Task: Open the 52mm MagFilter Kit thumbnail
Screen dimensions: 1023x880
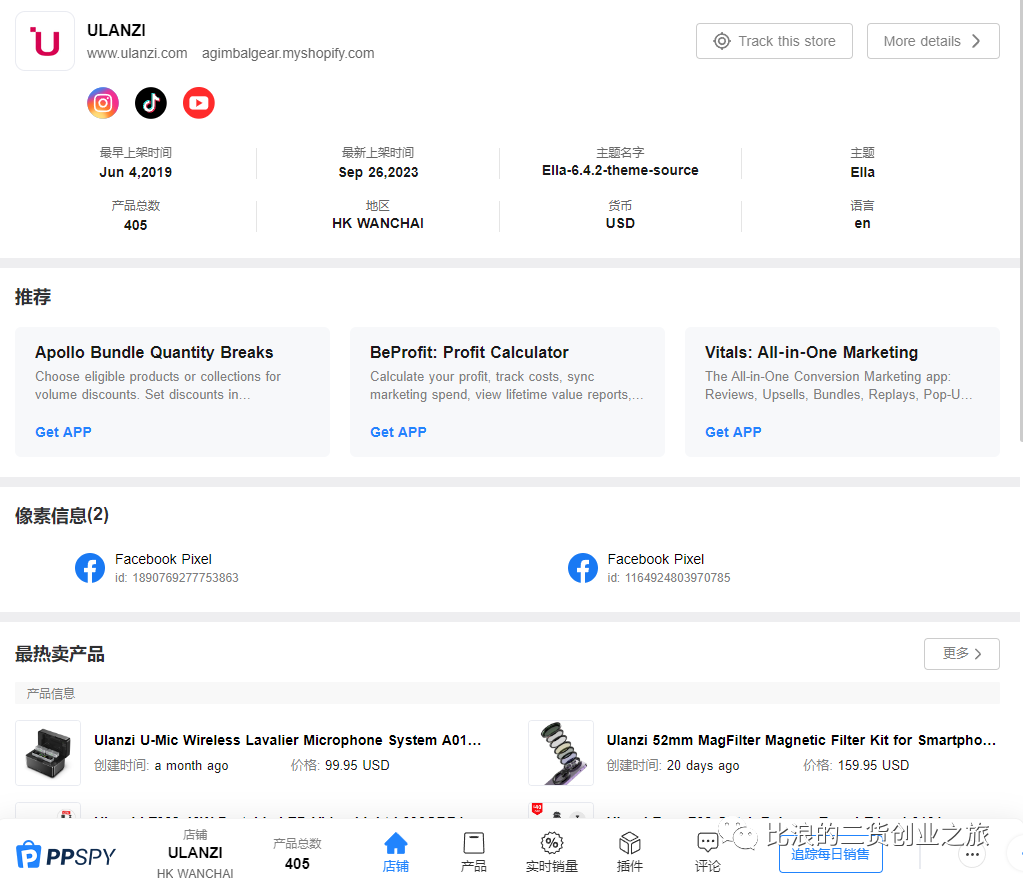Action: point(561,753)
